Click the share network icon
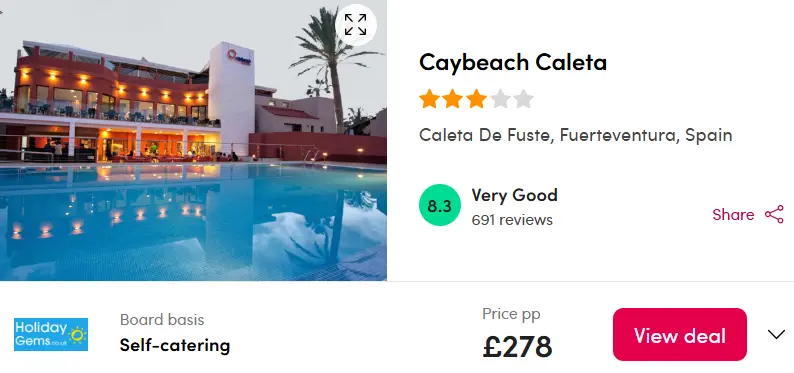794x373 pixels. coord(774,215)
